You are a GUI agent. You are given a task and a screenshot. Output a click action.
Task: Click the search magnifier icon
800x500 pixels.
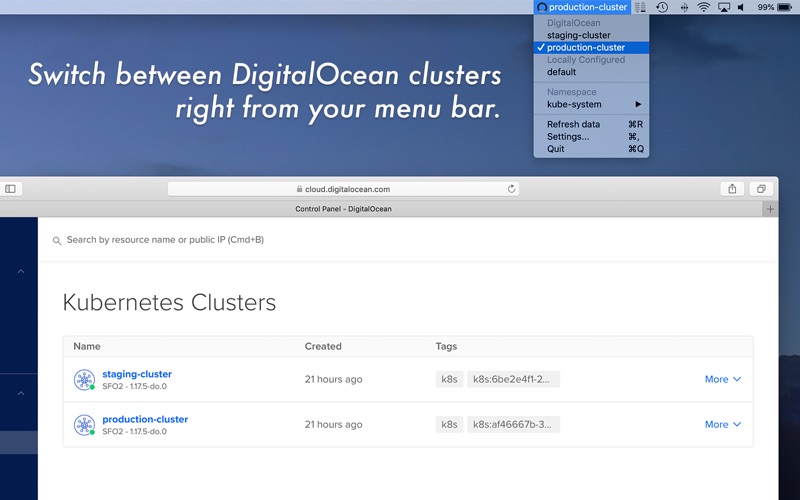57,240
